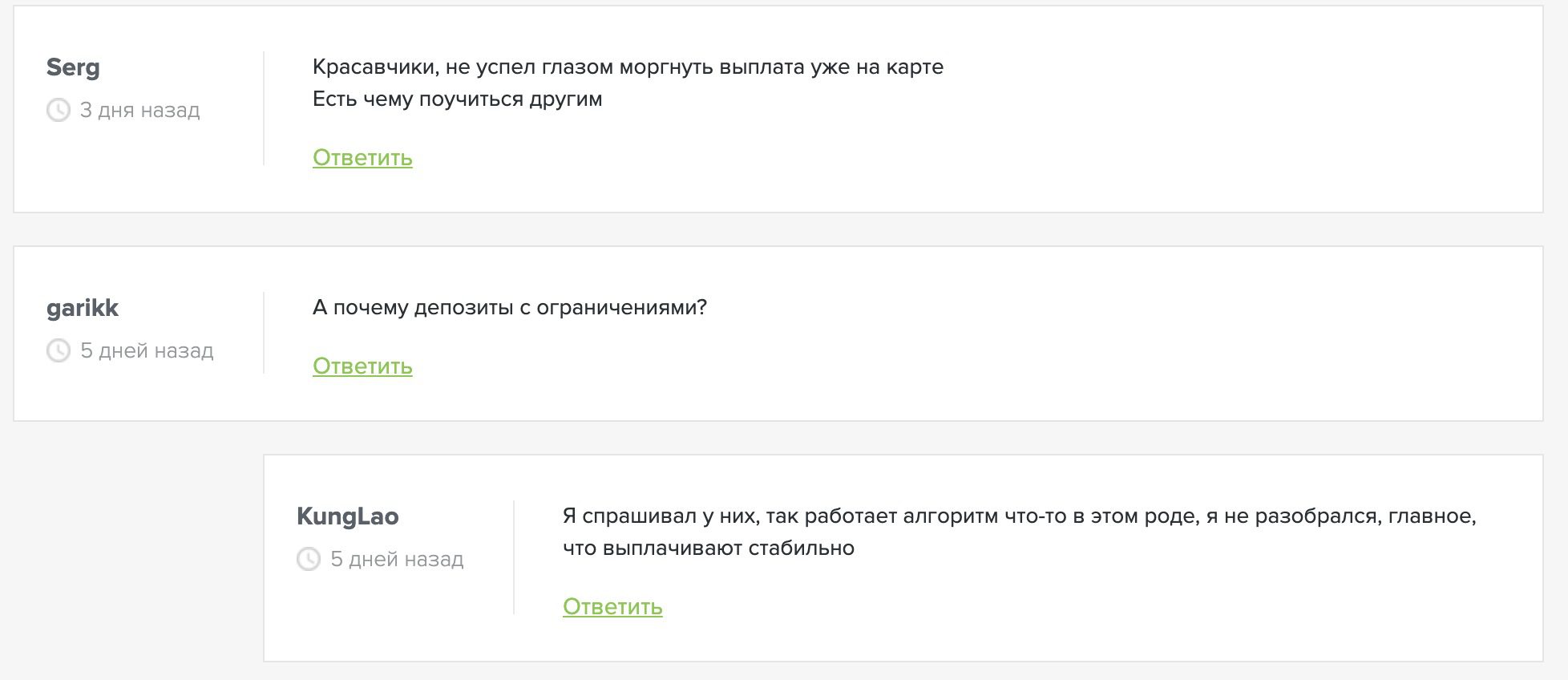This screenshot has width=1568, height=680.
Task: Click the clock icon under garikk's name
Action: [x=59, y=350]
